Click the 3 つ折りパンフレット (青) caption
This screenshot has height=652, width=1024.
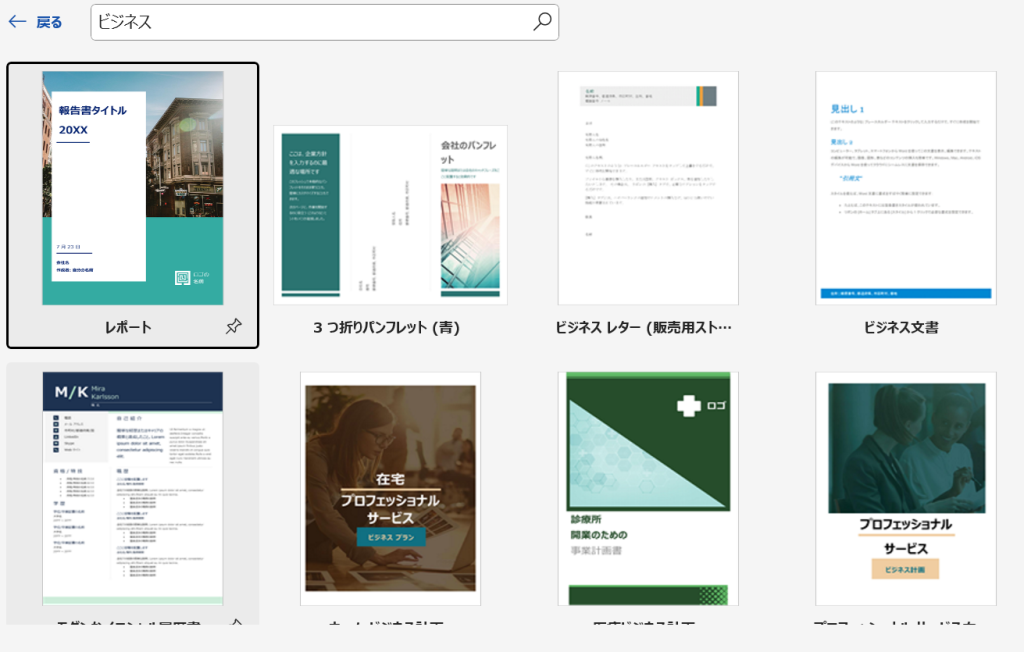386,327
